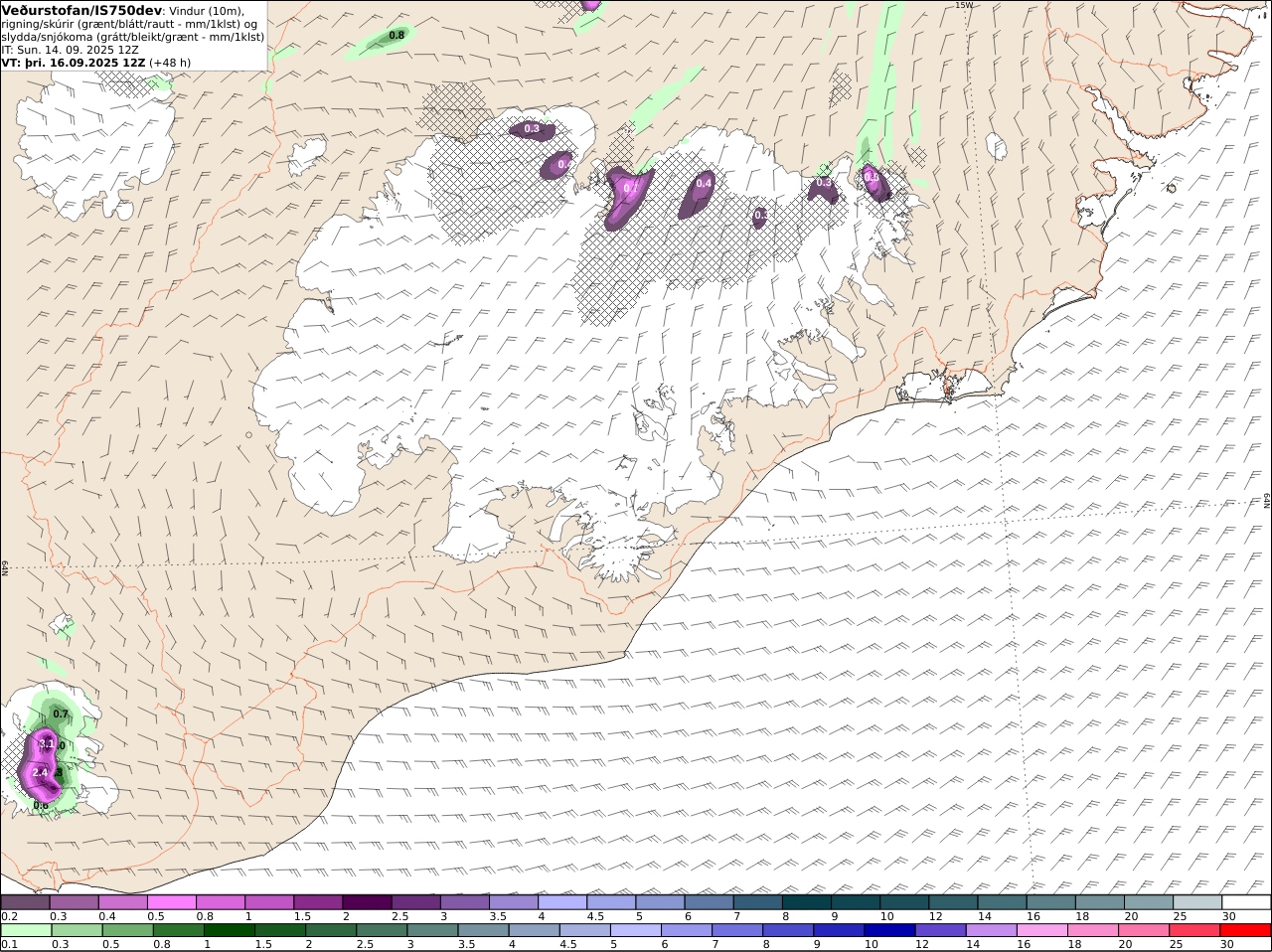This screenshot has height=952, width=1272.
Task: Click the snow swatch between 1 and 1.5
Action: tap(269, 902)
